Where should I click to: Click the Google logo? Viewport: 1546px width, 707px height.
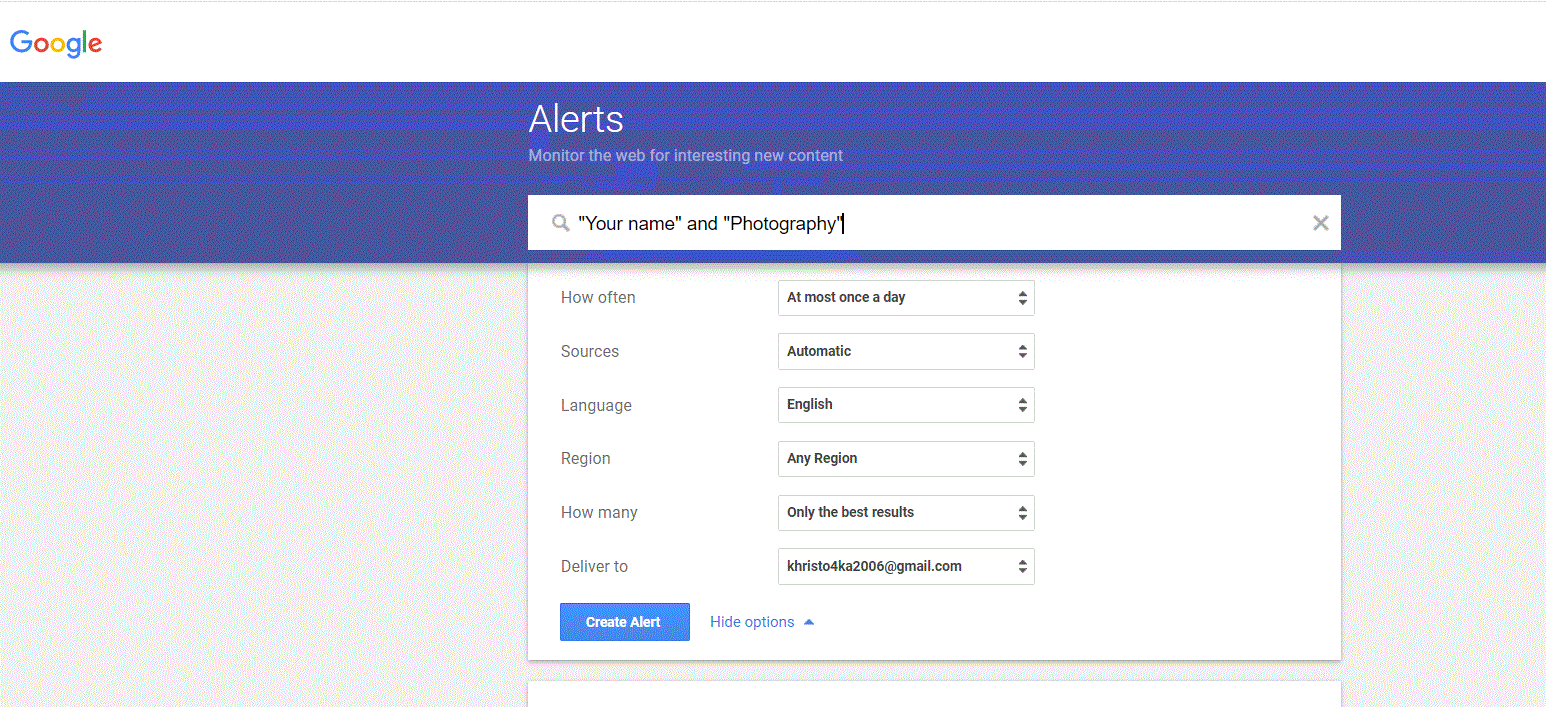(x=56, y=43)
